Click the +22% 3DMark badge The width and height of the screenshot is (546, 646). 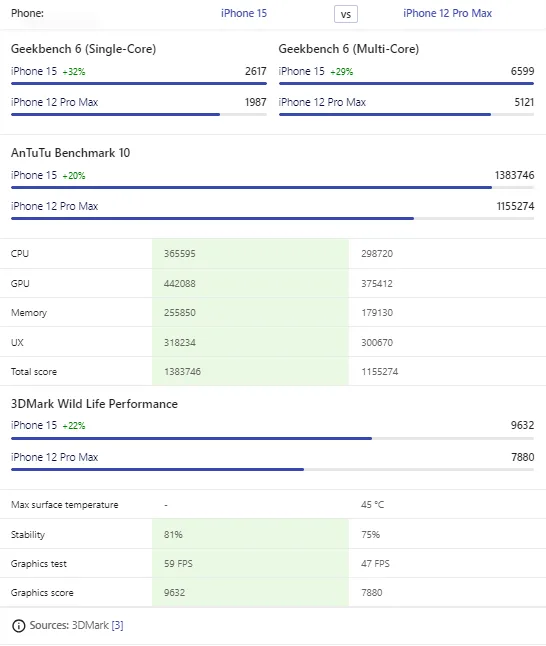coord(74,426)
